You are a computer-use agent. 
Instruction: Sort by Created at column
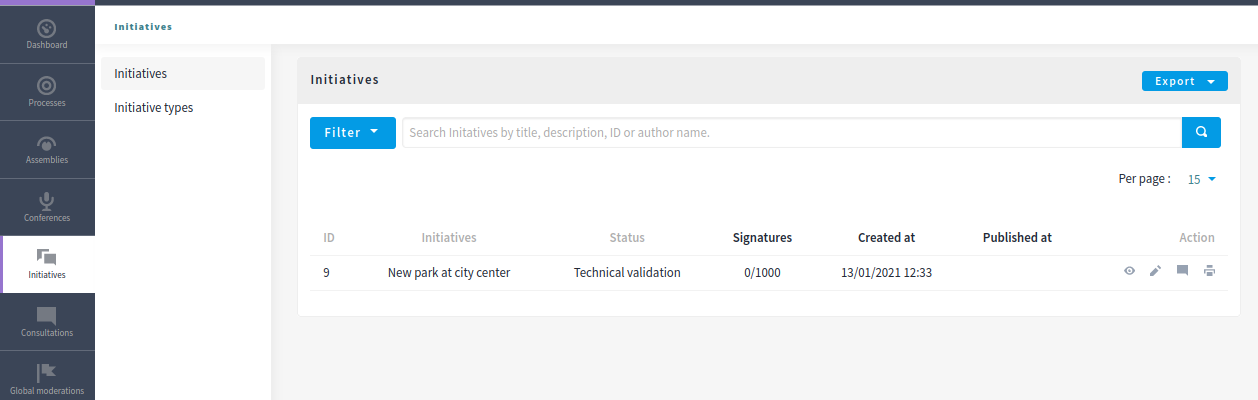[886, 238]
